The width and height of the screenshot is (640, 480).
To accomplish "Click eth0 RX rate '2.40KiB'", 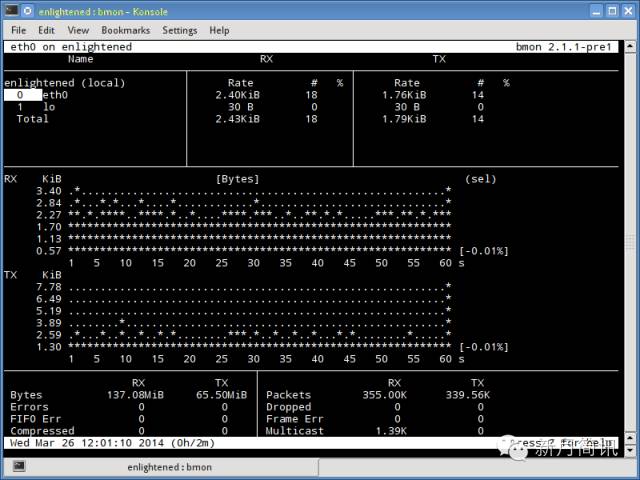I will [x=238, y=95].
